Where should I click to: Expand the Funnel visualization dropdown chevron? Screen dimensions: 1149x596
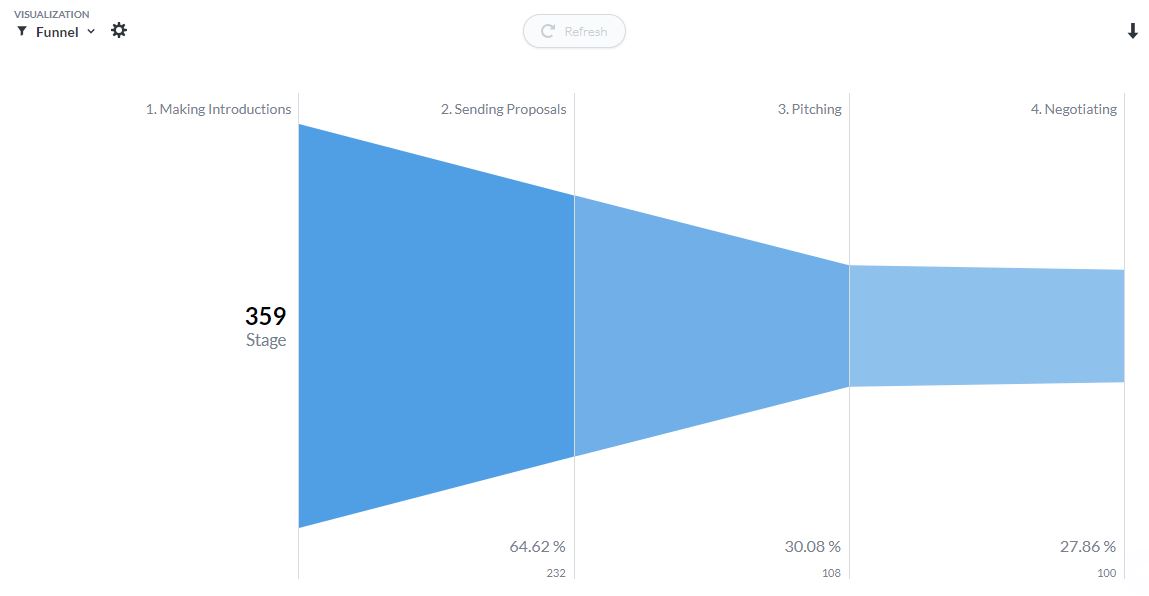91,32
